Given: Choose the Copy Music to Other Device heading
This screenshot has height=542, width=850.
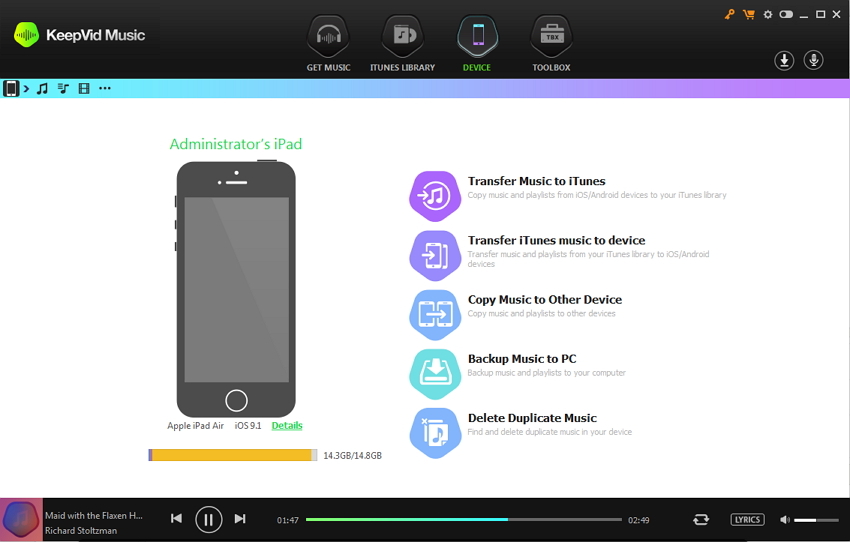Looking at the screenshot, I should [x=545, y=300].
